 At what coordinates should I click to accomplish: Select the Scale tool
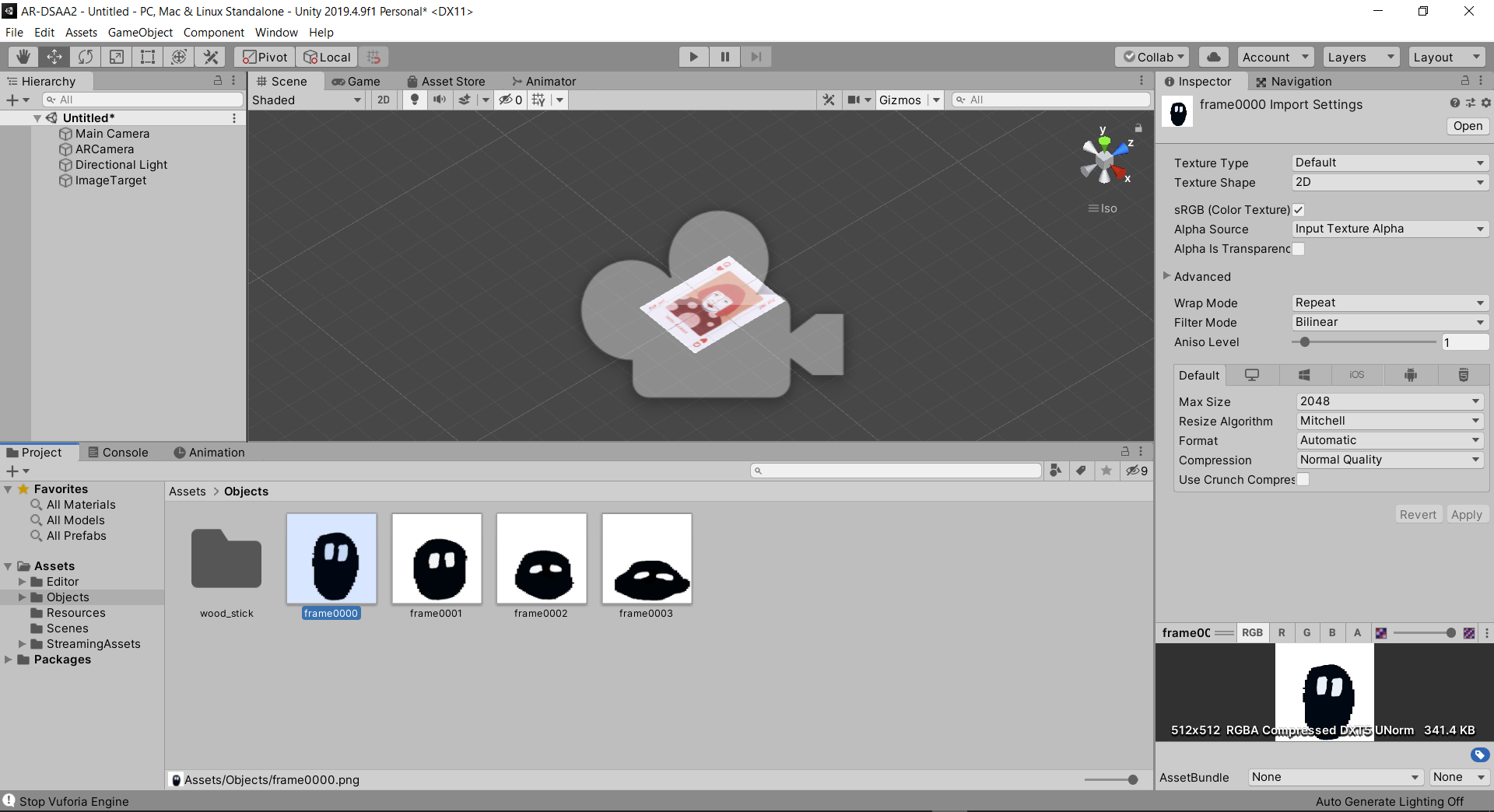pyautogui.click(x=117, y=57)
